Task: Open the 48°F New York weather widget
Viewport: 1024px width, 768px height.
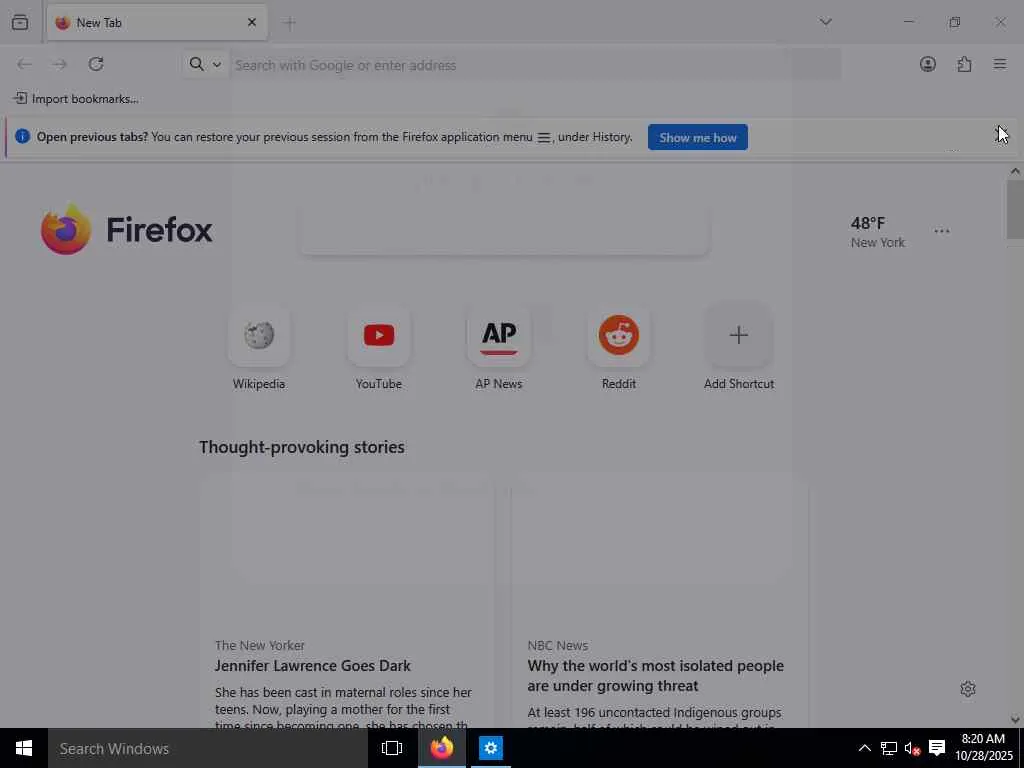Action: pyautogui.click(x=877, y=232)
